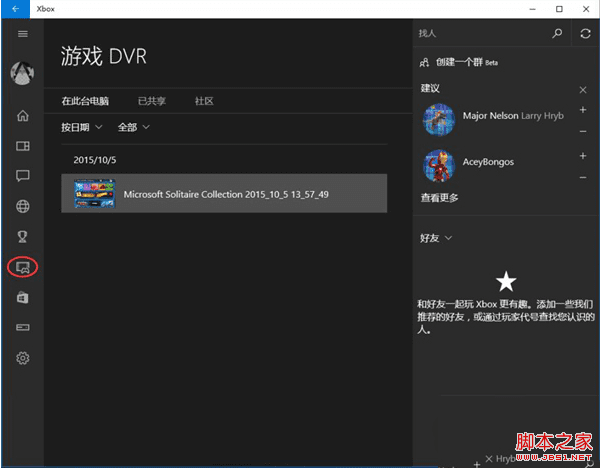Click the 创建一个群 group icon
Viewport: 600px width, 468px height.
[424, 62]
